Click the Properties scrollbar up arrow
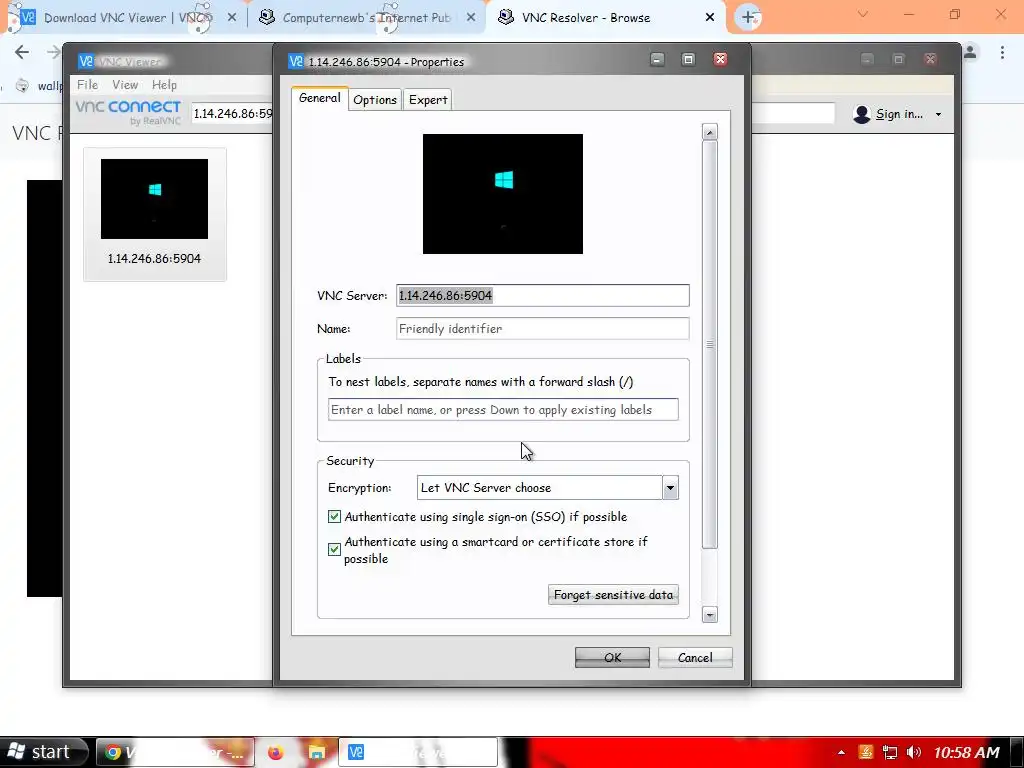Image resolution: width=1024 pixels, height=768 pixels. (x=710, y=132)
